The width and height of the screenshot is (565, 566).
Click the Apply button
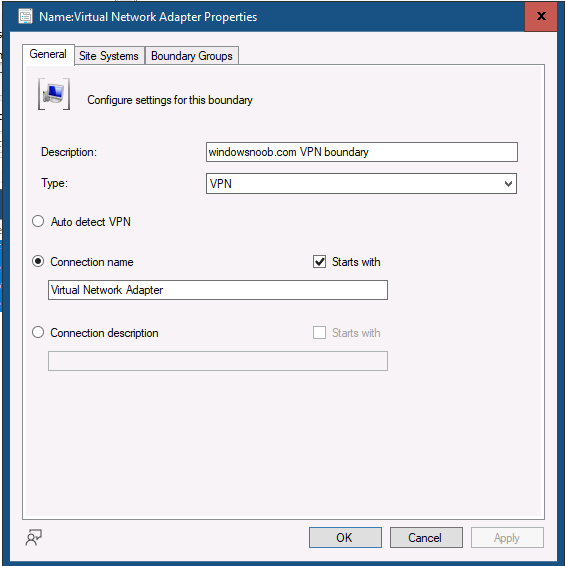(507, 537)
